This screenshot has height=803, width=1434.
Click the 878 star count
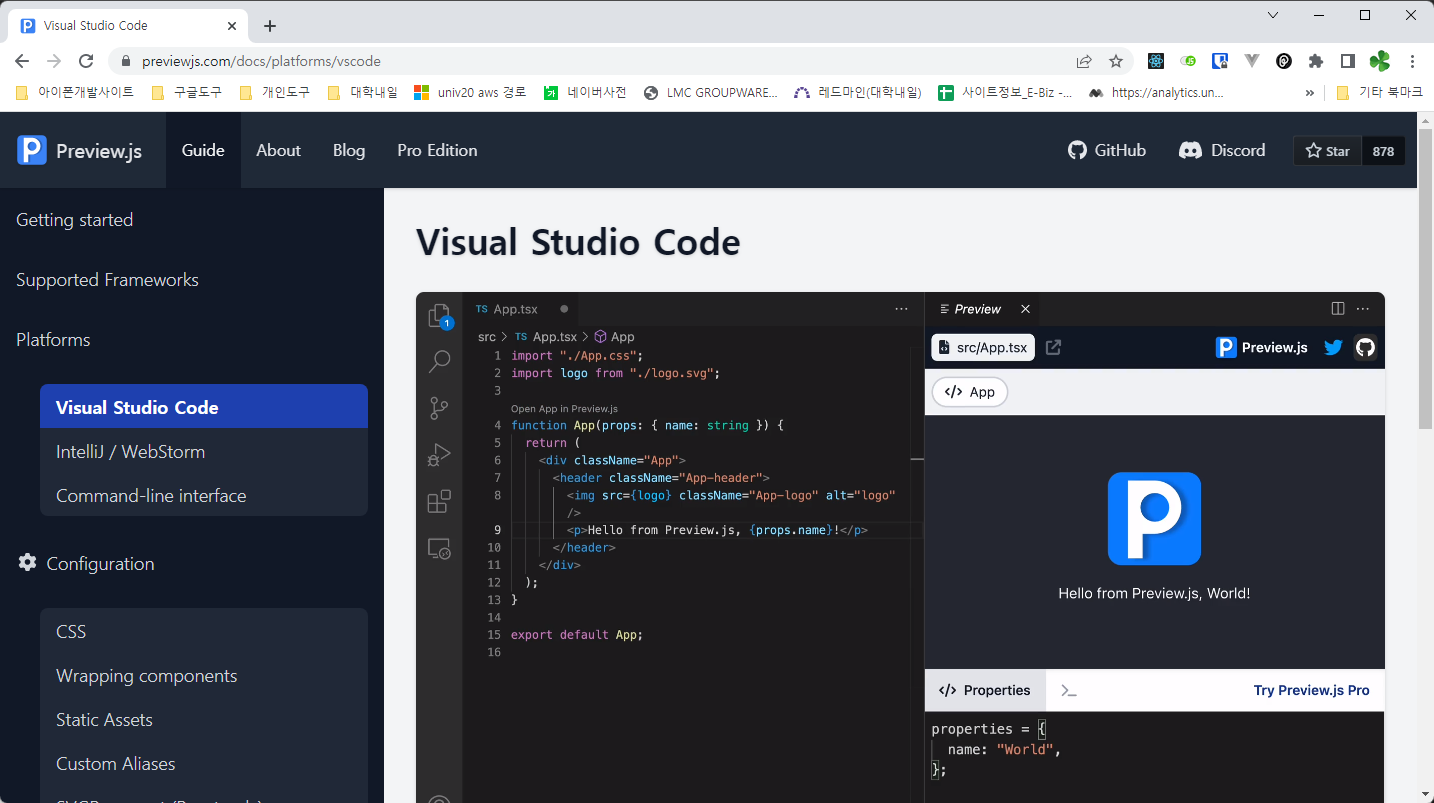[1383, 151]
